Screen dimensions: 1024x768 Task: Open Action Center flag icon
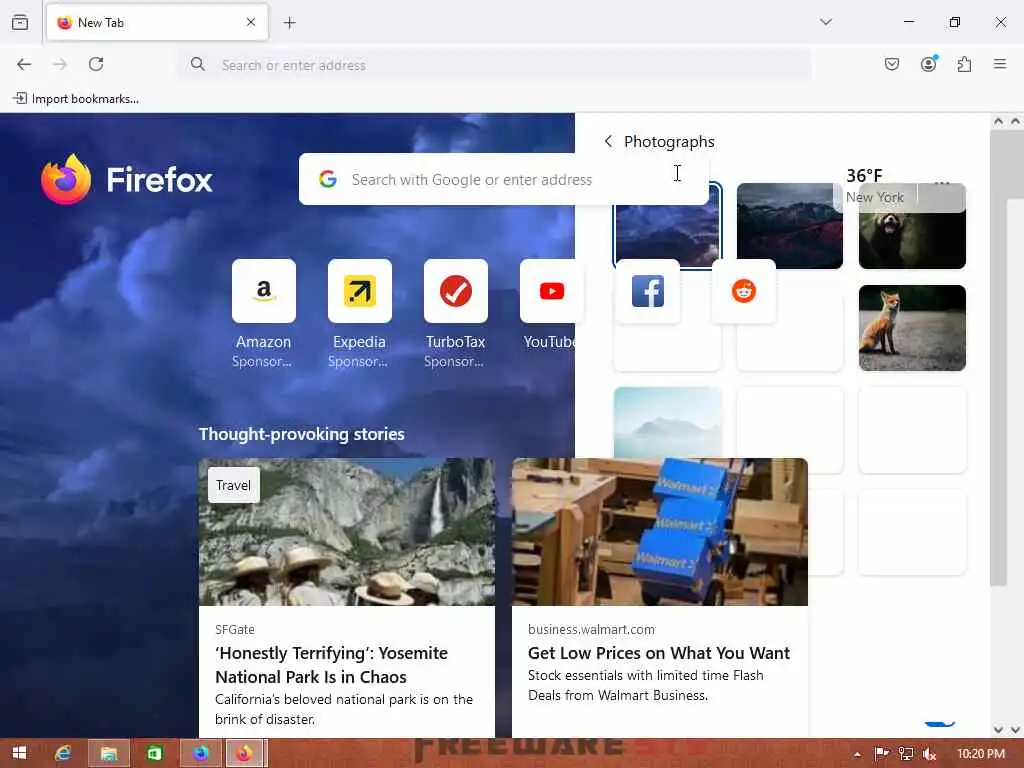coord(882,754)
